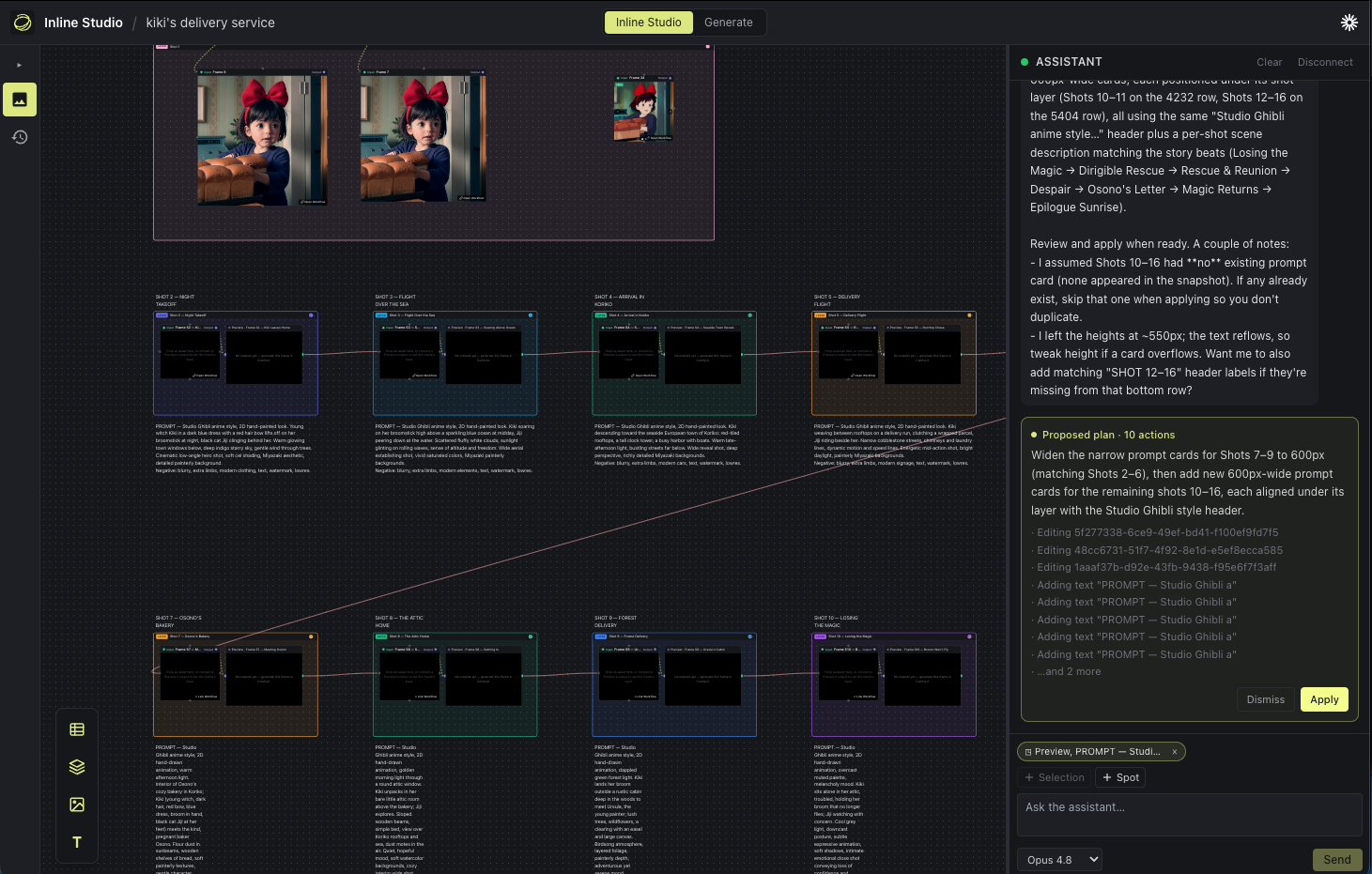Screen dimensions: 1372x874
Task: Click the Inline Studio breadcrumb title
Action: [x=84, y=23]
